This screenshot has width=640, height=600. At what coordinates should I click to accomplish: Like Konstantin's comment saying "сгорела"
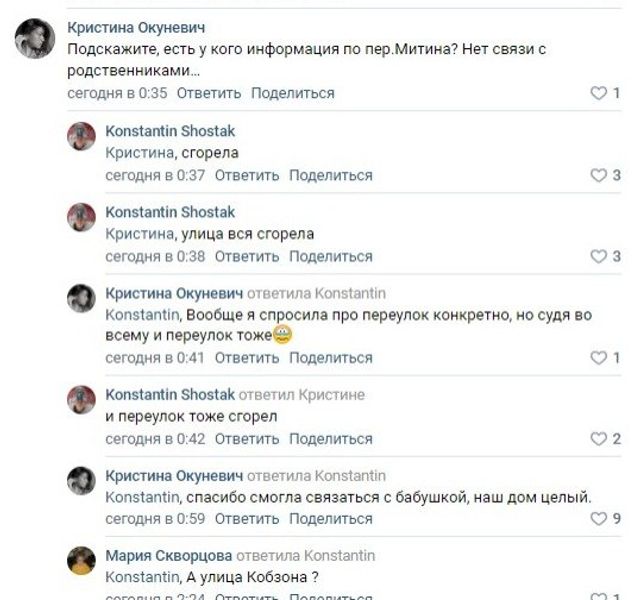point(599,175)
